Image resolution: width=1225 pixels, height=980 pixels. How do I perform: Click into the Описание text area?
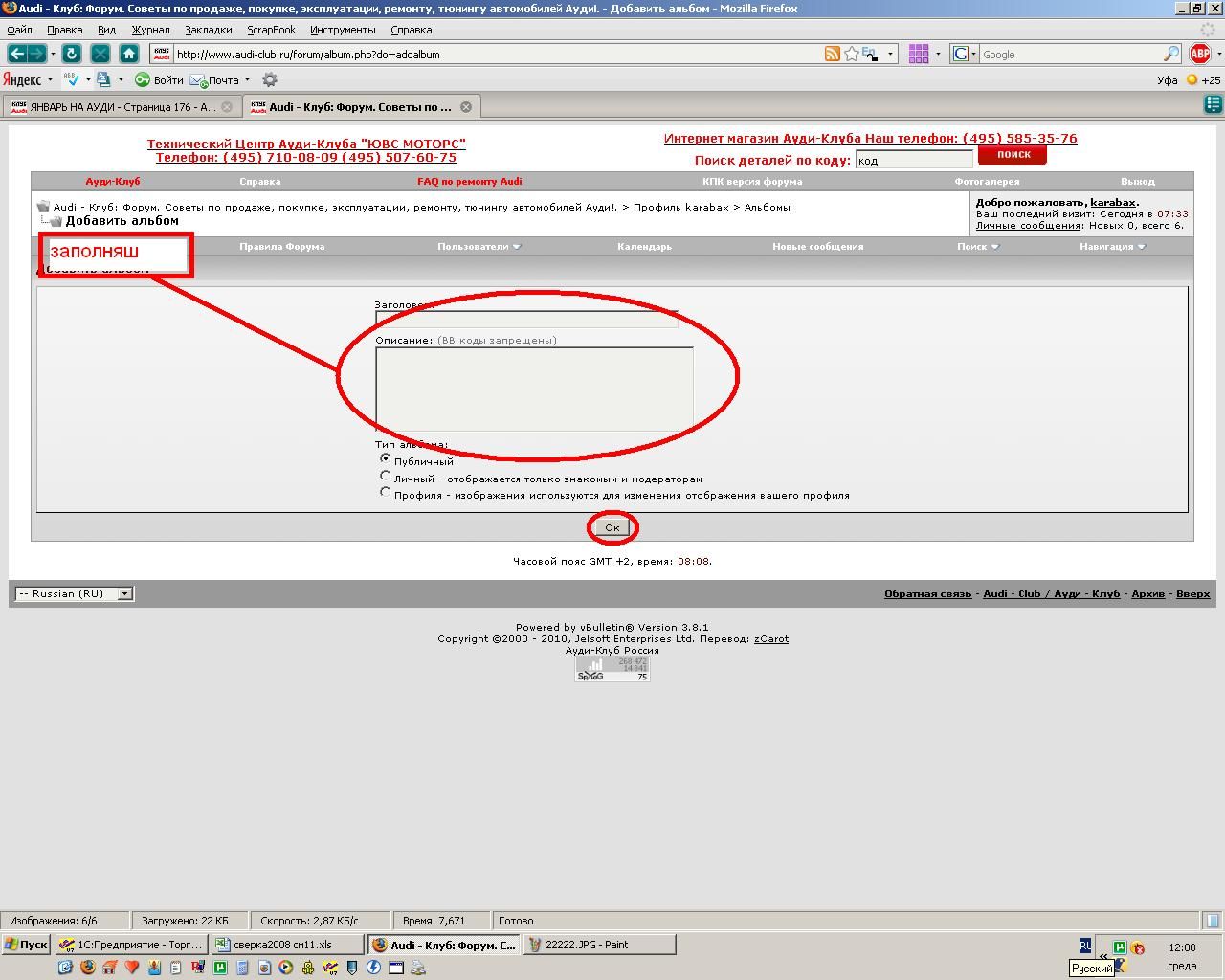[x=534, y=388]
